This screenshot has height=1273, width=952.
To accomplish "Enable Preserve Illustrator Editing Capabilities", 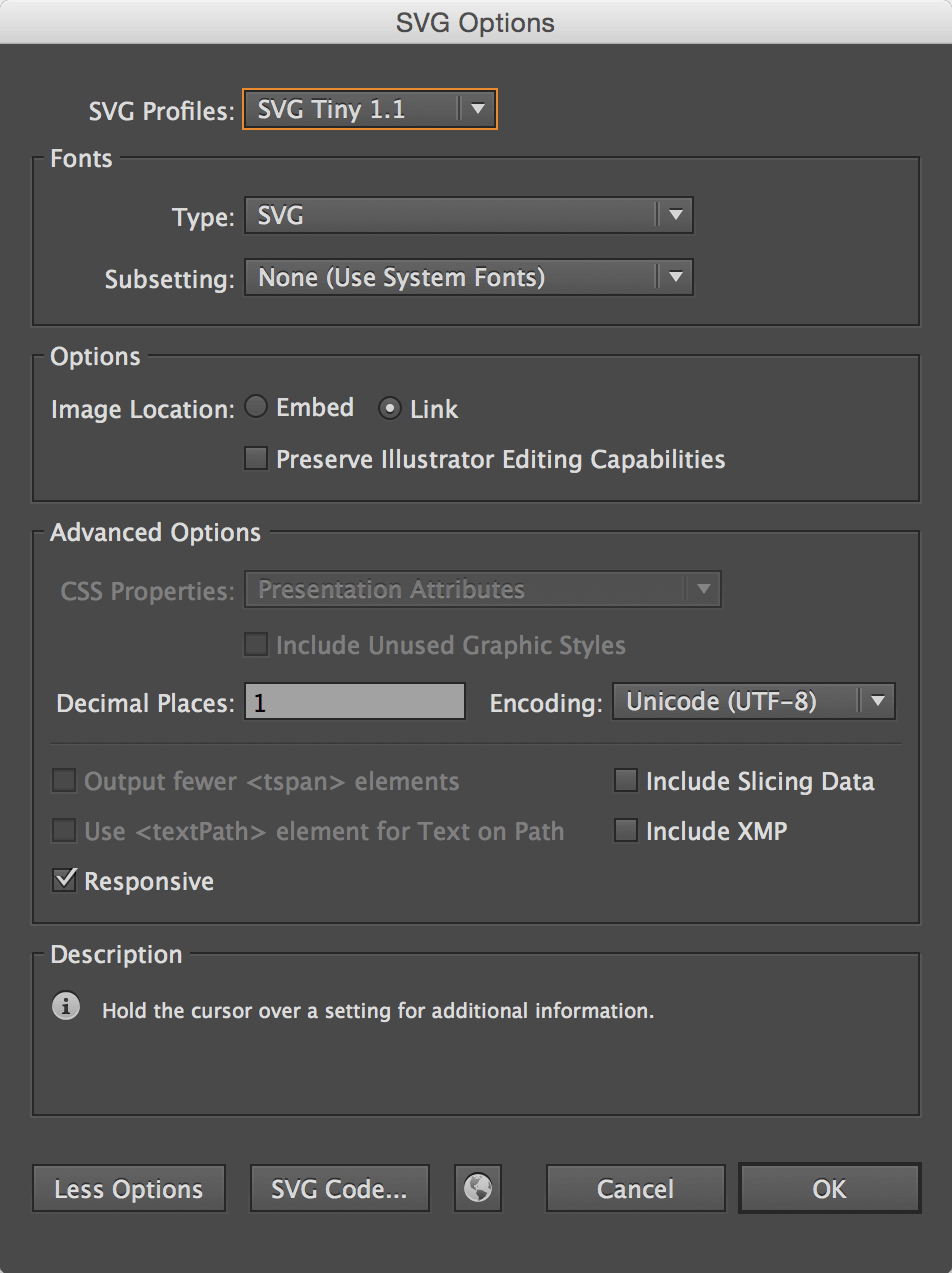I will [256, 459].
